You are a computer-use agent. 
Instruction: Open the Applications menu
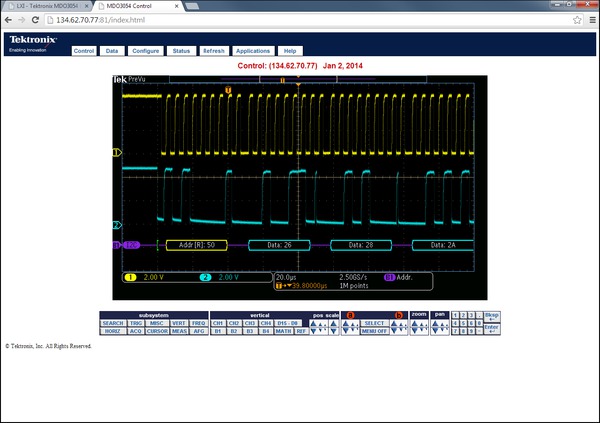tap(253, 50)
